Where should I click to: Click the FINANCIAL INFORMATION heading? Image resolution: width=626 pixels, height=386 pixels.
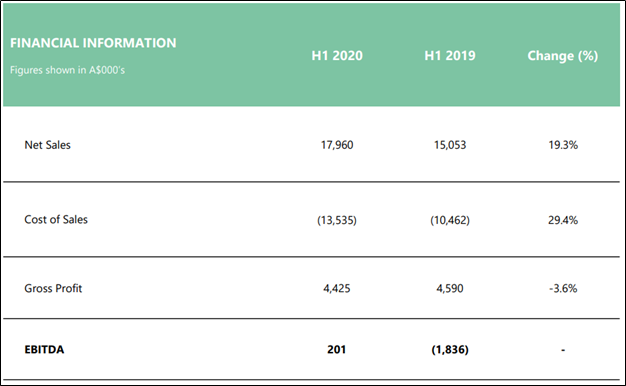pyautogui.click(x=93, y=43)
